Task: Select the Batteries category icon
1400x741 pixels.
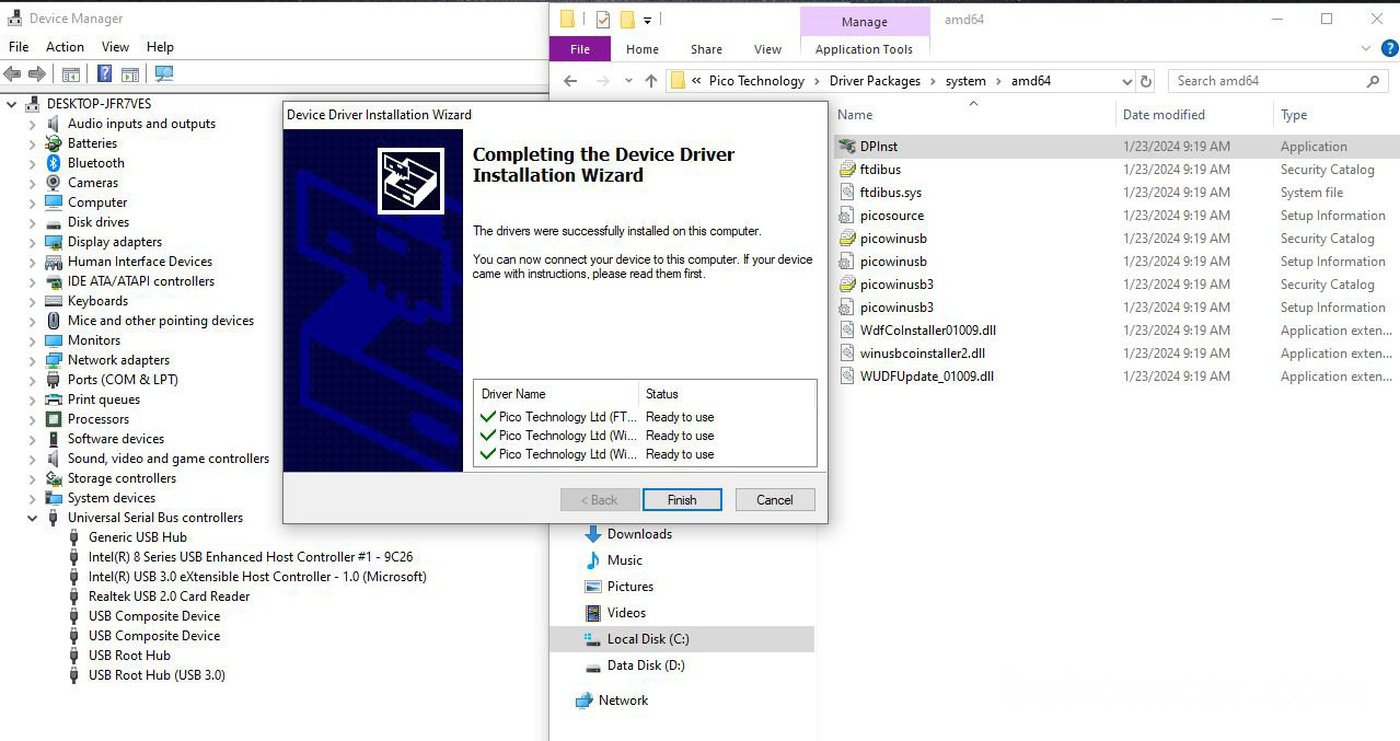Action: (x=54, y=143)
